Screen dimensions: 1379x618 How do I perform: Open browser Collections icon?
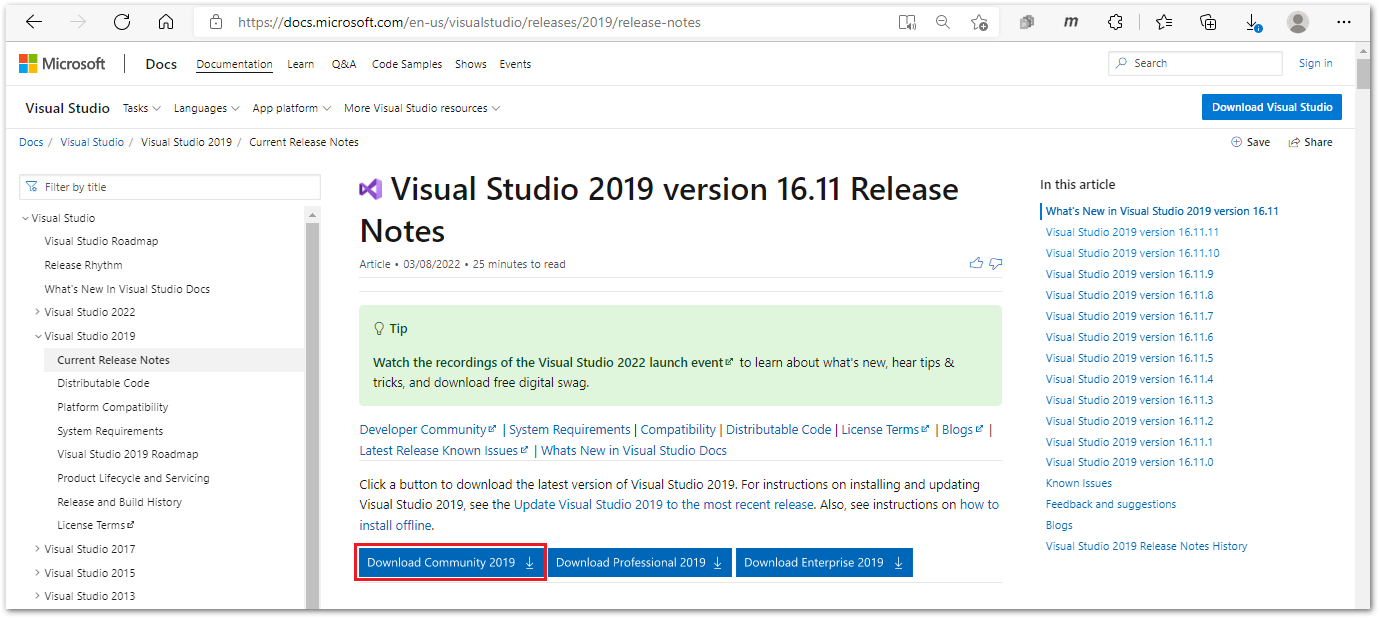tap(1208, 22)
